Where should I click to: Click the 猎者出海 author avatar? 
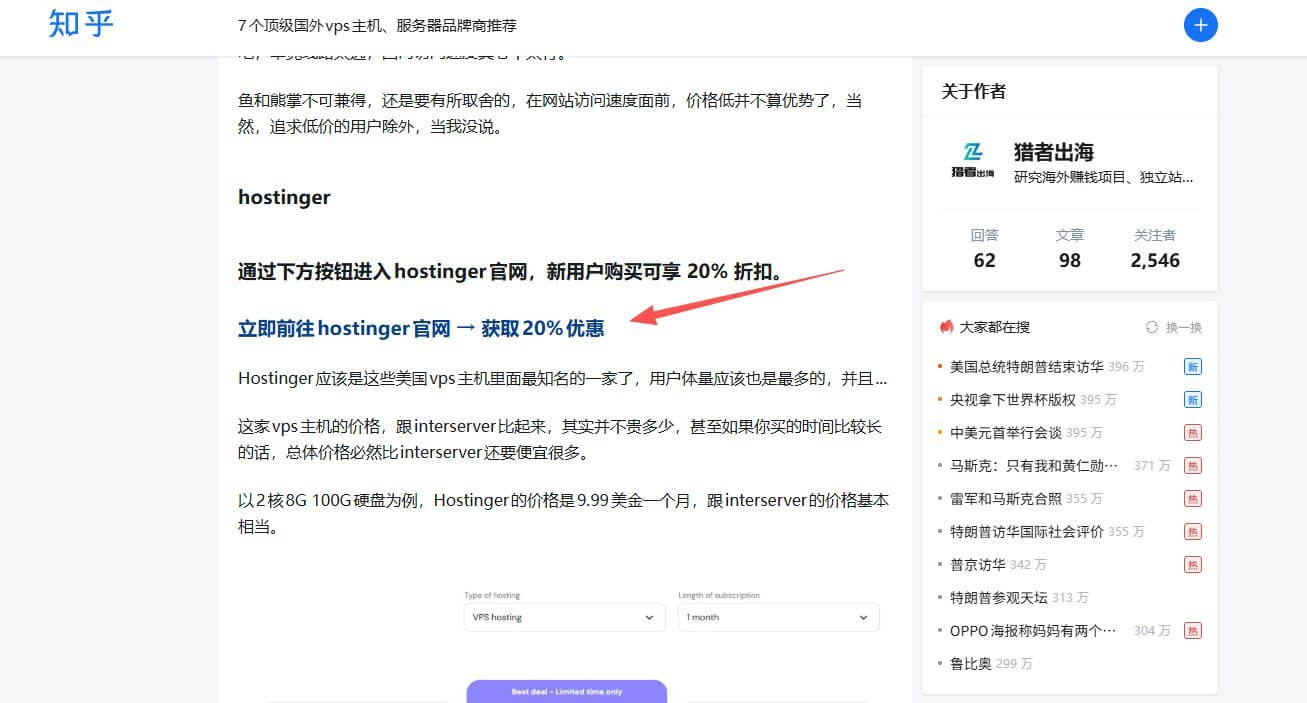(972, 160)
